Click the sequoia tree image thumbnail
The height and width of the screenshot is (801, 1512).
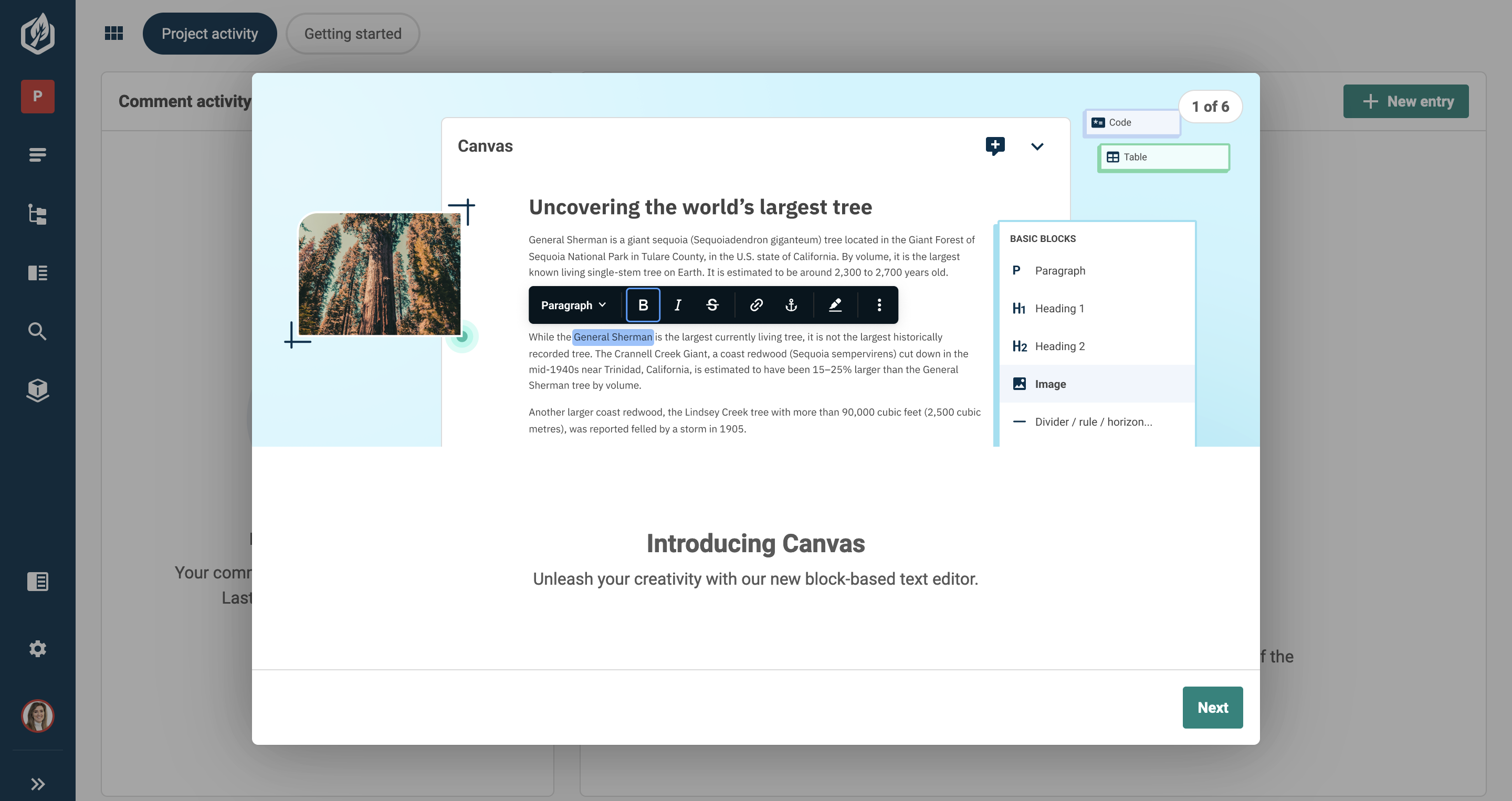coord(379,274)
